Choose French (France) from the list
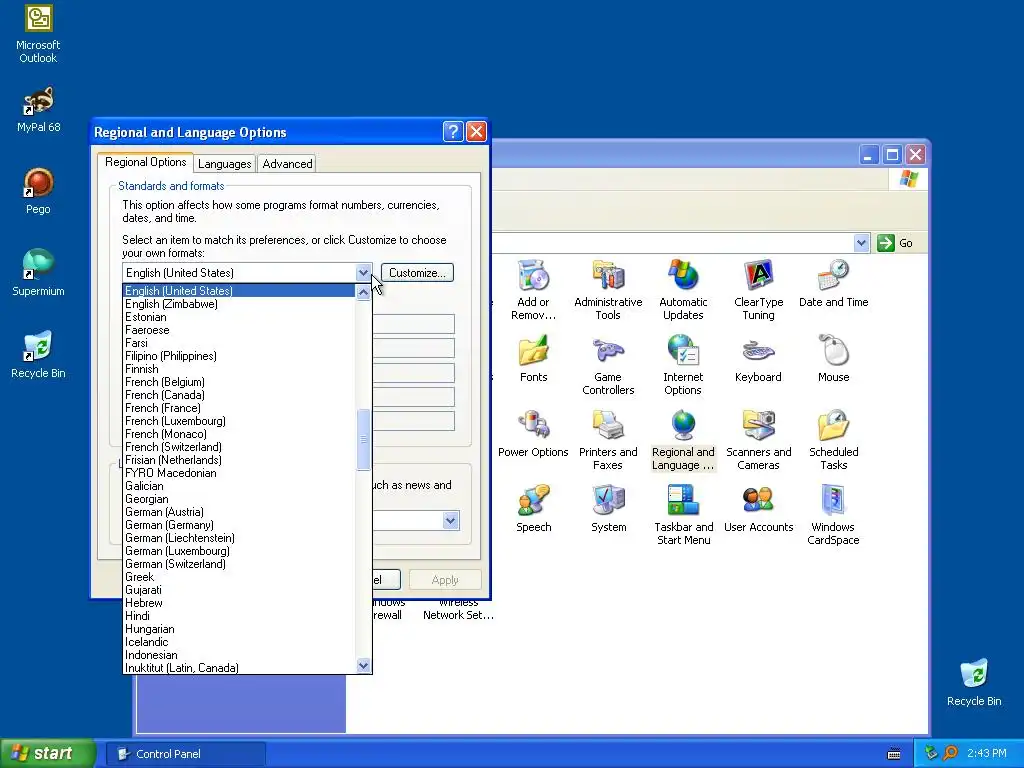The width and height of the screenshot is (1024, 768). pyautogui.click(x=239, y=408)
